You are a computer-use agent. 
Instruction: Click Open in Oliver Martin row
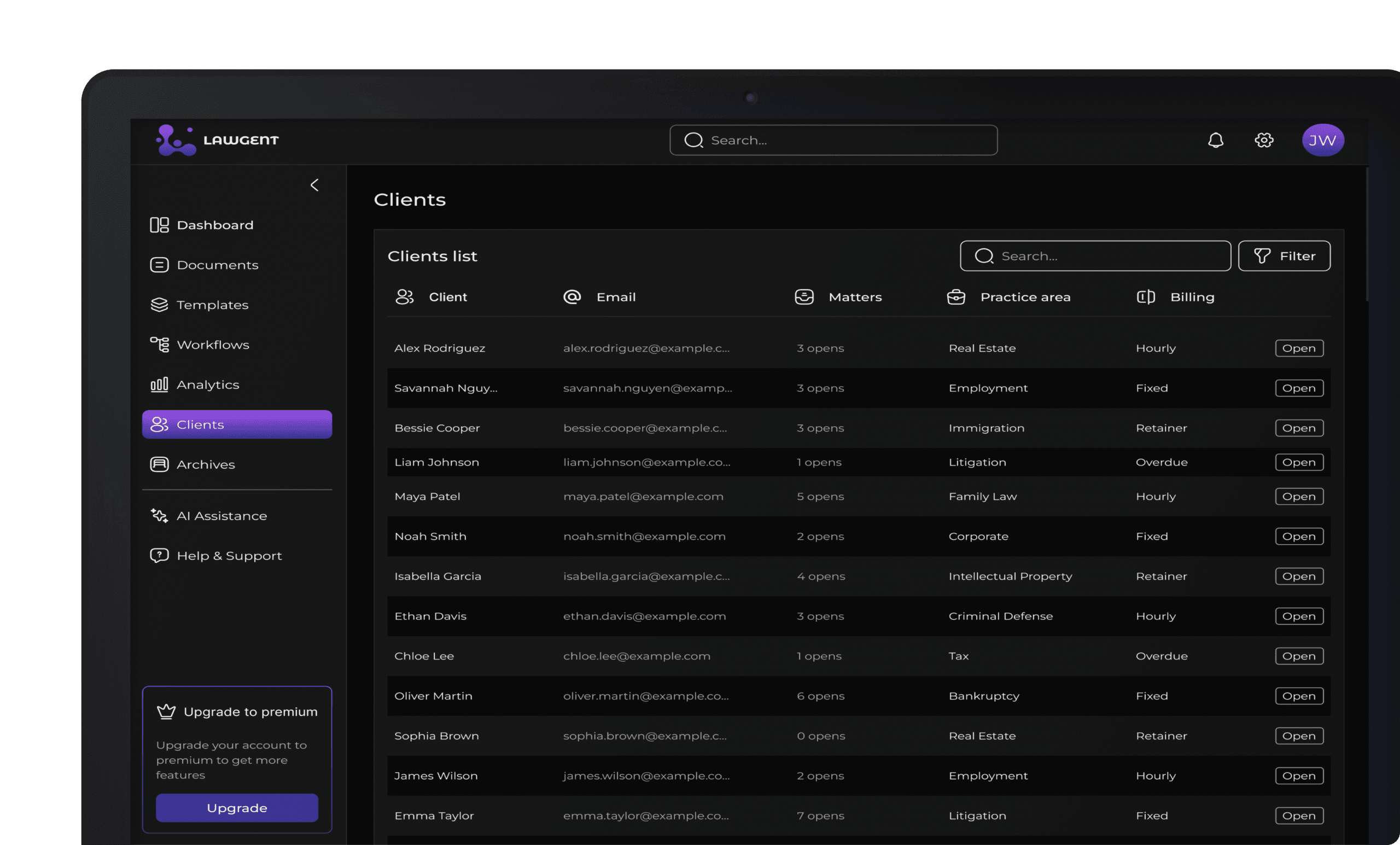point(1299,696)
